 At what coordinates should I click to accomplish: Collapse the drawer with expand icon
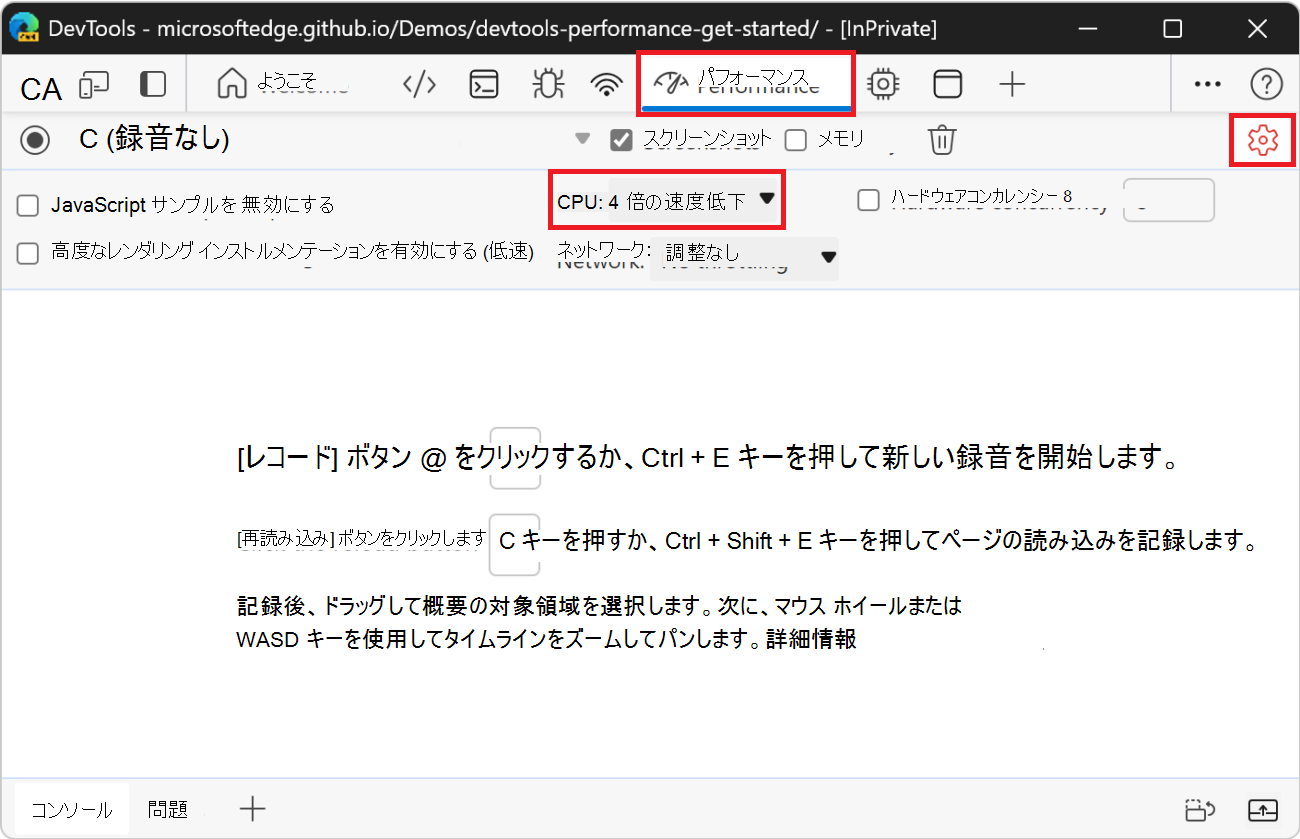[x=1263, y=809]
